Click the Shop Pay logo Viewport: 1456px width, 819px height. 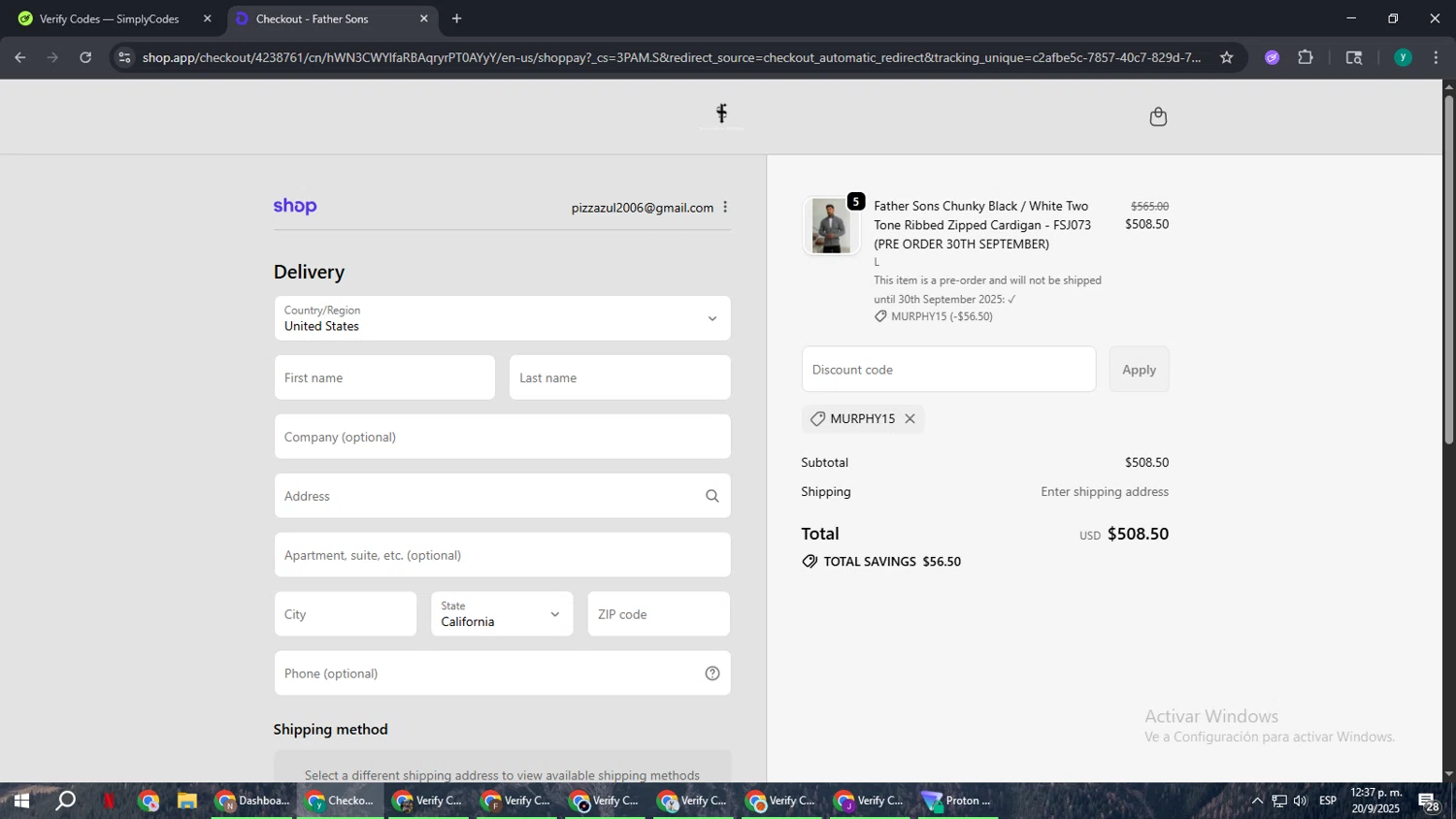pyautogui.click(x=295, y=206)
